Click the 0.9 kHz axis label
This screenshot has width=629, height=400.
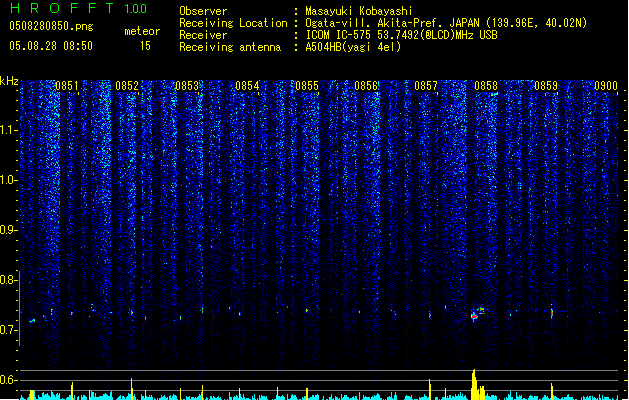pos(9,230)
